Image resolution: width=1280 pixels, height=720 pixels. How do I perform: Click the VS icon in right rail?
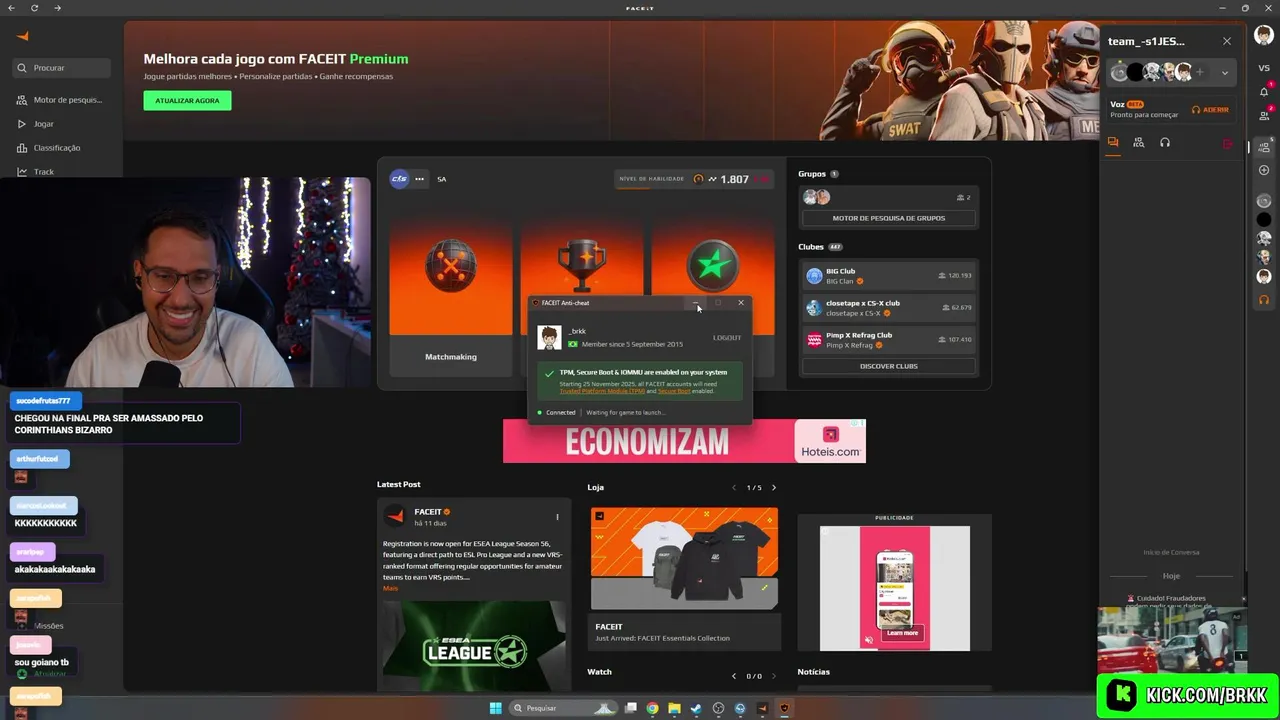tap(1264, 68)
